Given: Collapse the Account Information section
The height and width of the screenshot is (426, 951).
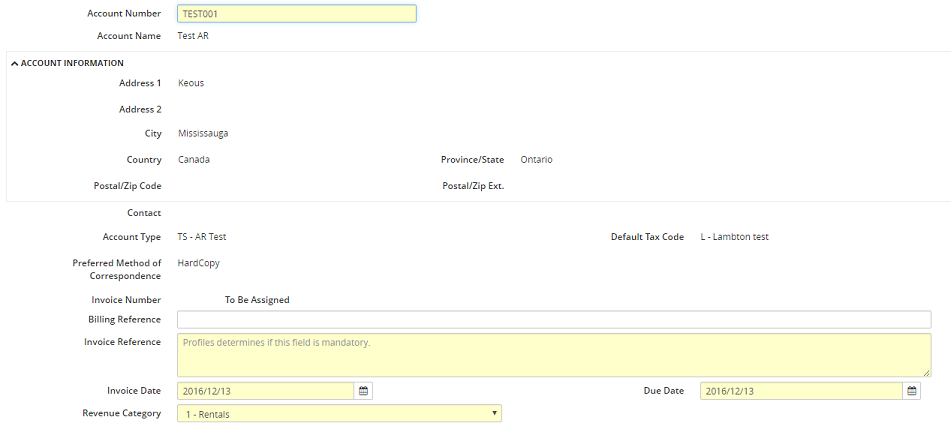Looking at the screenshot, I should [x=15, y=63].
